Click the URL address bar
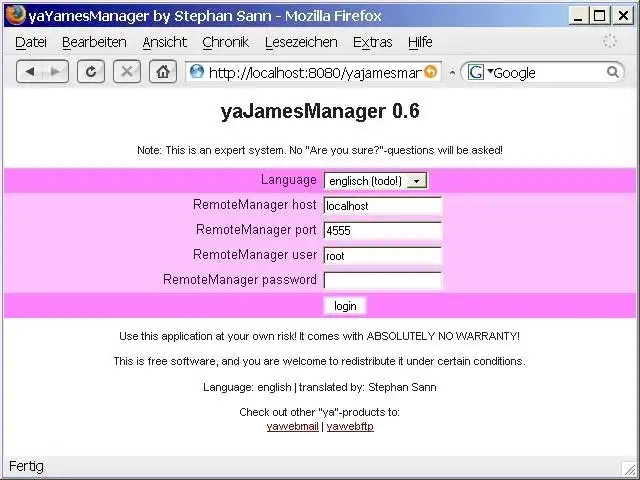The image size is (640, 480). coord(314,72)
